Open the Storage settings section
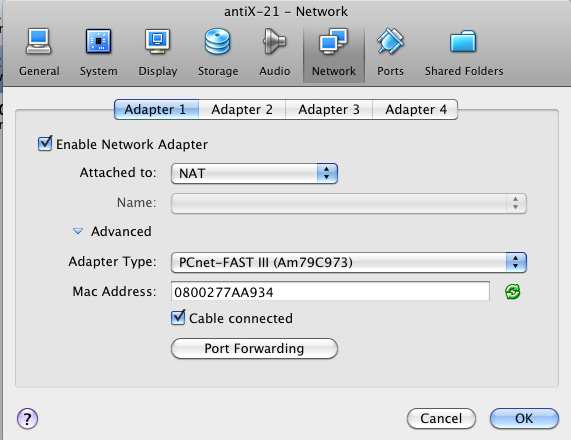 (x=218, y=52)
